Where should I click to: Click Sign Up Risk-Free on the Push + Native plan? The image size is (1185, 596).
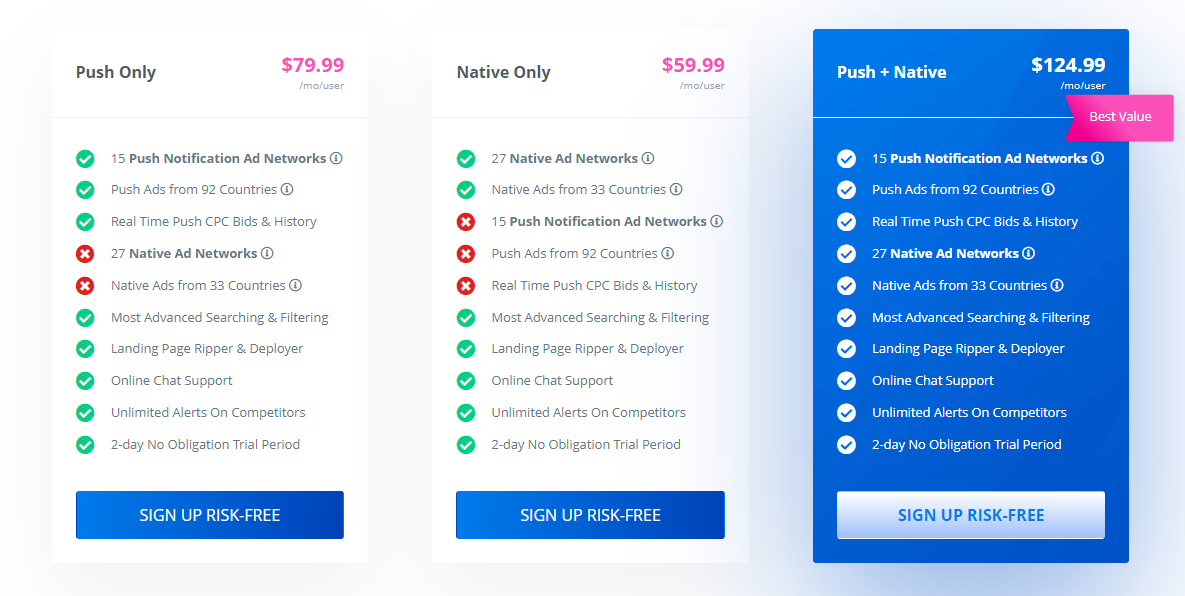970,515
